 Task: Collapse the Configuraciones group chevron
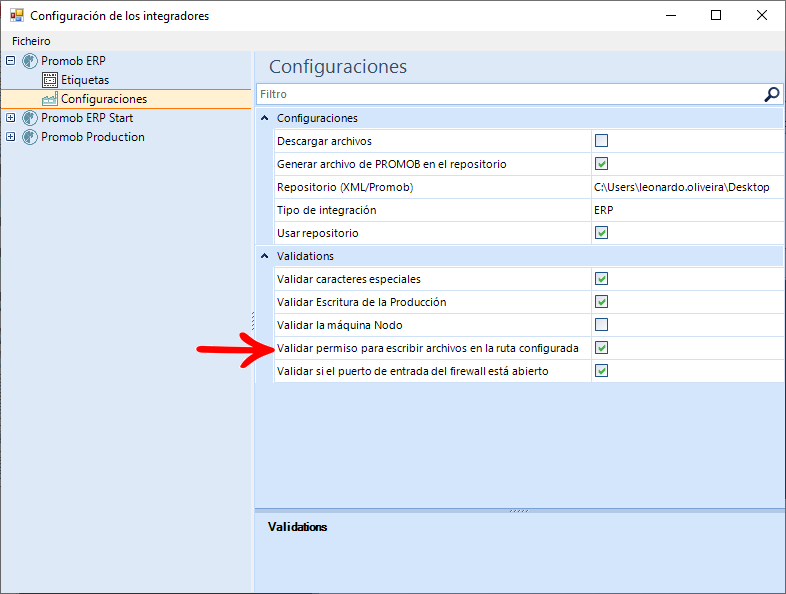click(x=265, y=118)
